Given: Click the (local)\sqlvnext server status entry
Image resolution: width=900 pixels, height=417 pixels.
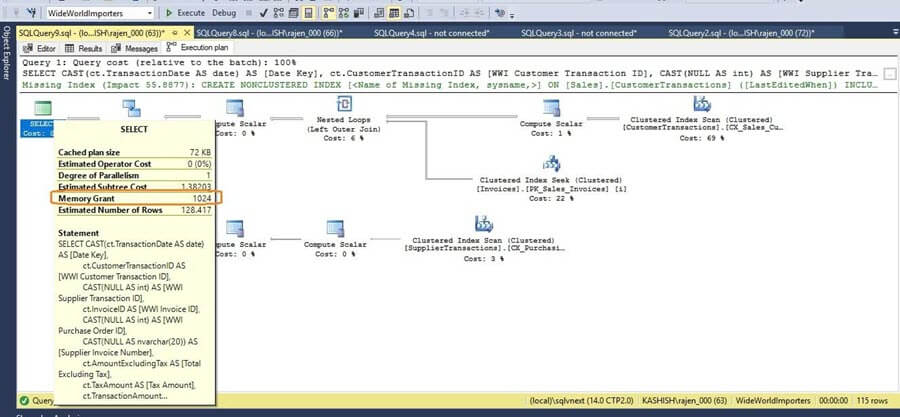Looking at the screenshot, I should tap(581, 400).
